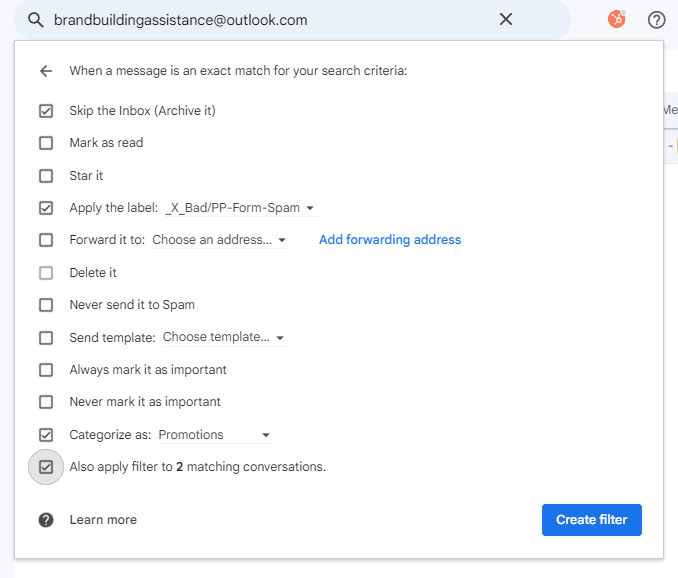The width and height of the screenshot is (678, 578).
Task: Open the Help question mark icon
Action: pyautogui.click(x=657, y=20)
